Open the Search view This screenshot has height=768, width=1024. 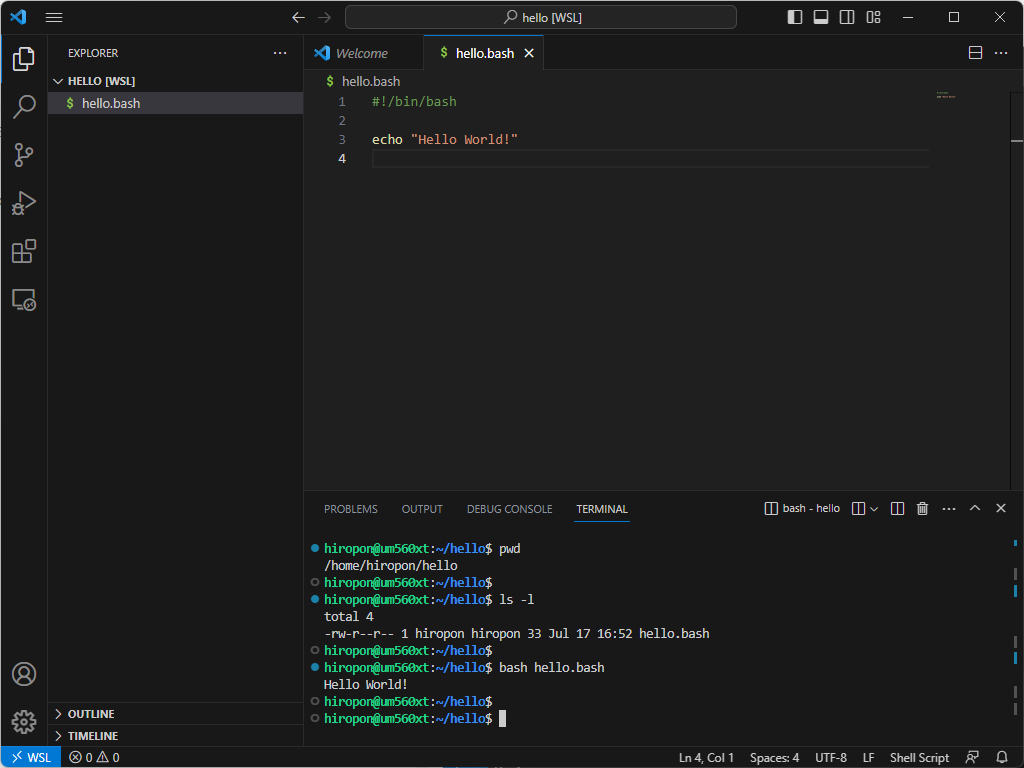pyautogui.click(x=24, y=106)
